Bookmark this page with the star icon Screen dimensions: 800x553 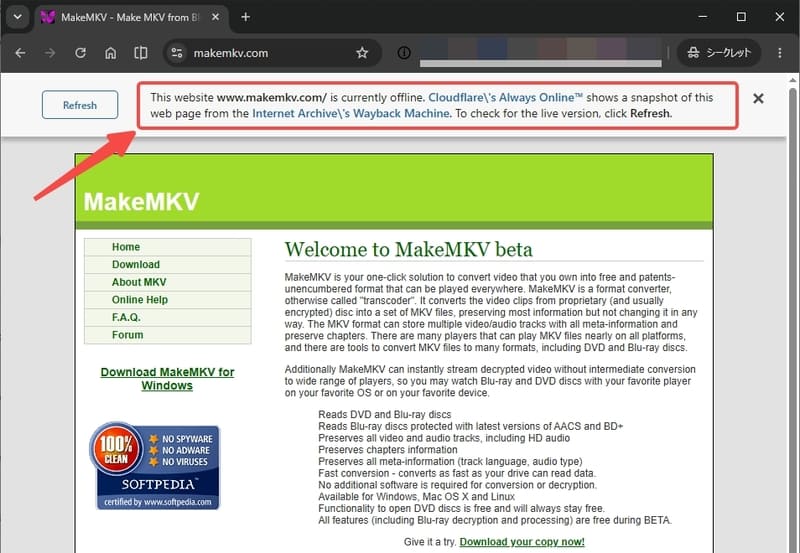362,53
